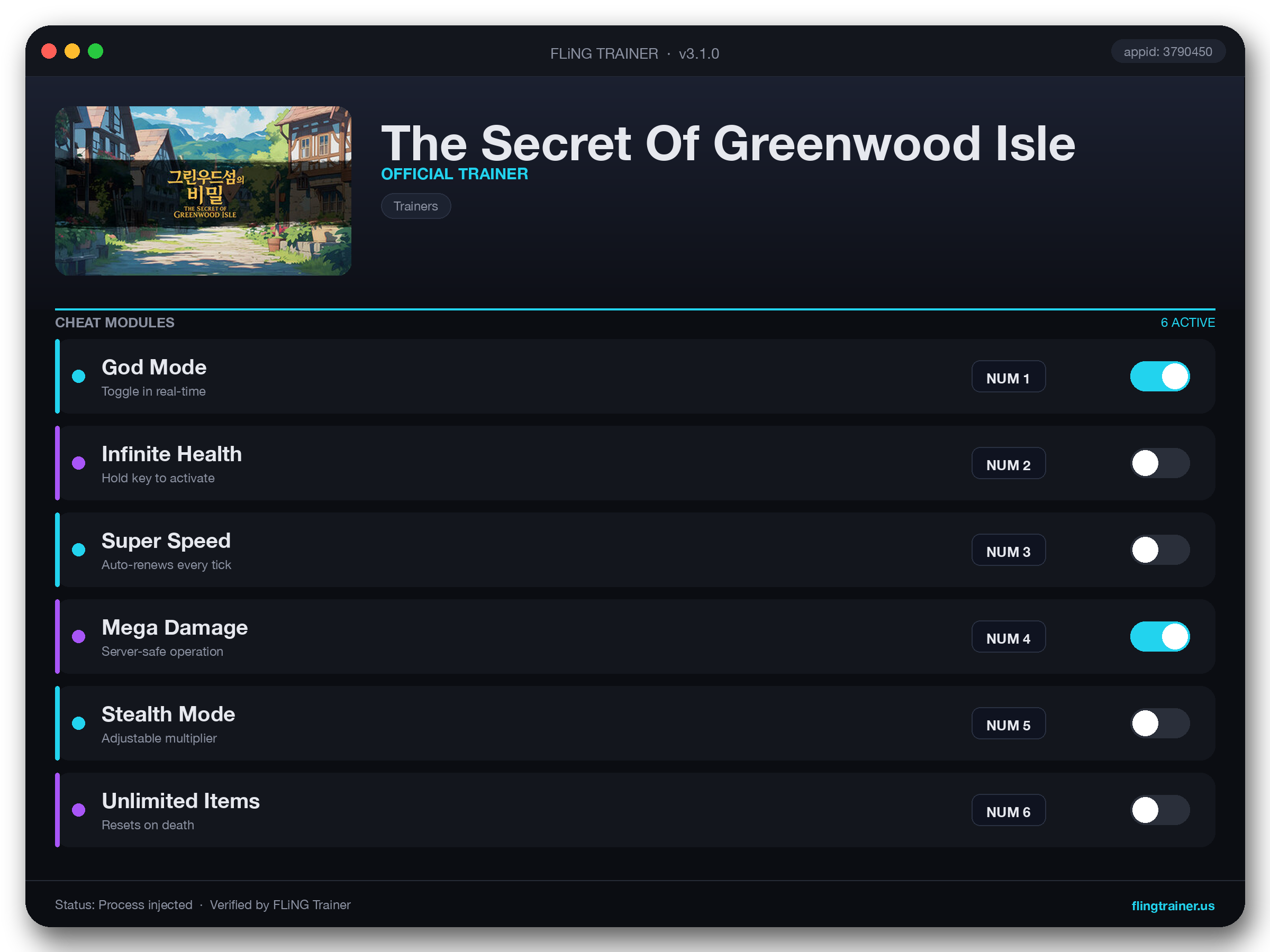The image size is (1270, 952).
Task: Click 'The Secret Of Greenwood Isle' title
Action: coord(728,143)
